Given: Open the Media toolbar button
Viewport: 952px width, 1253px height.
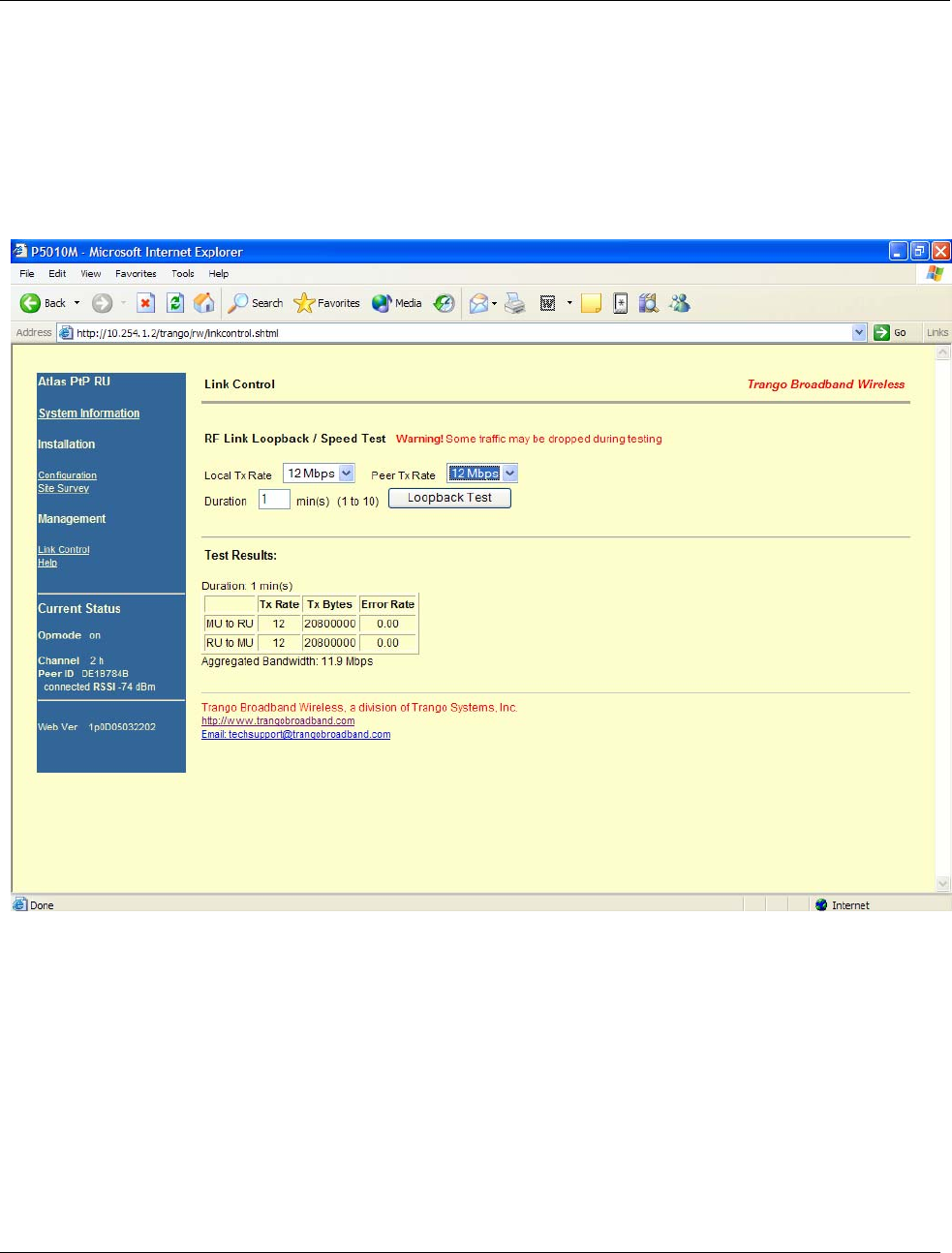Looking at the screenshot, I should (x=397, y=303).
